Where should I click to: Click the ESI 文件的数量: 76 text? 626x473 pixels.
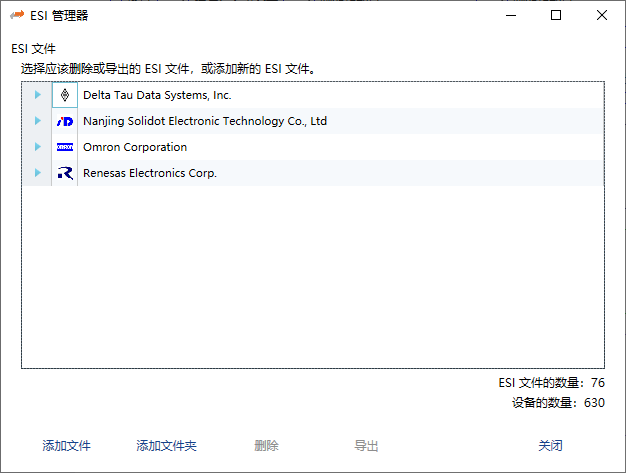click(x=551, y=383)
